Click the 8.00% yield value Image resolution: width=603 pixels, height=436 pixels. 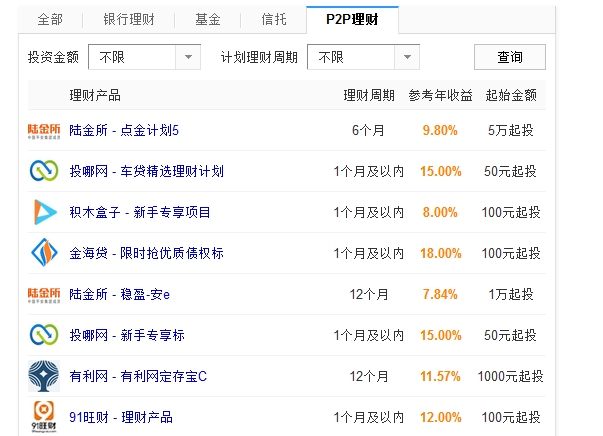(440, 212)
